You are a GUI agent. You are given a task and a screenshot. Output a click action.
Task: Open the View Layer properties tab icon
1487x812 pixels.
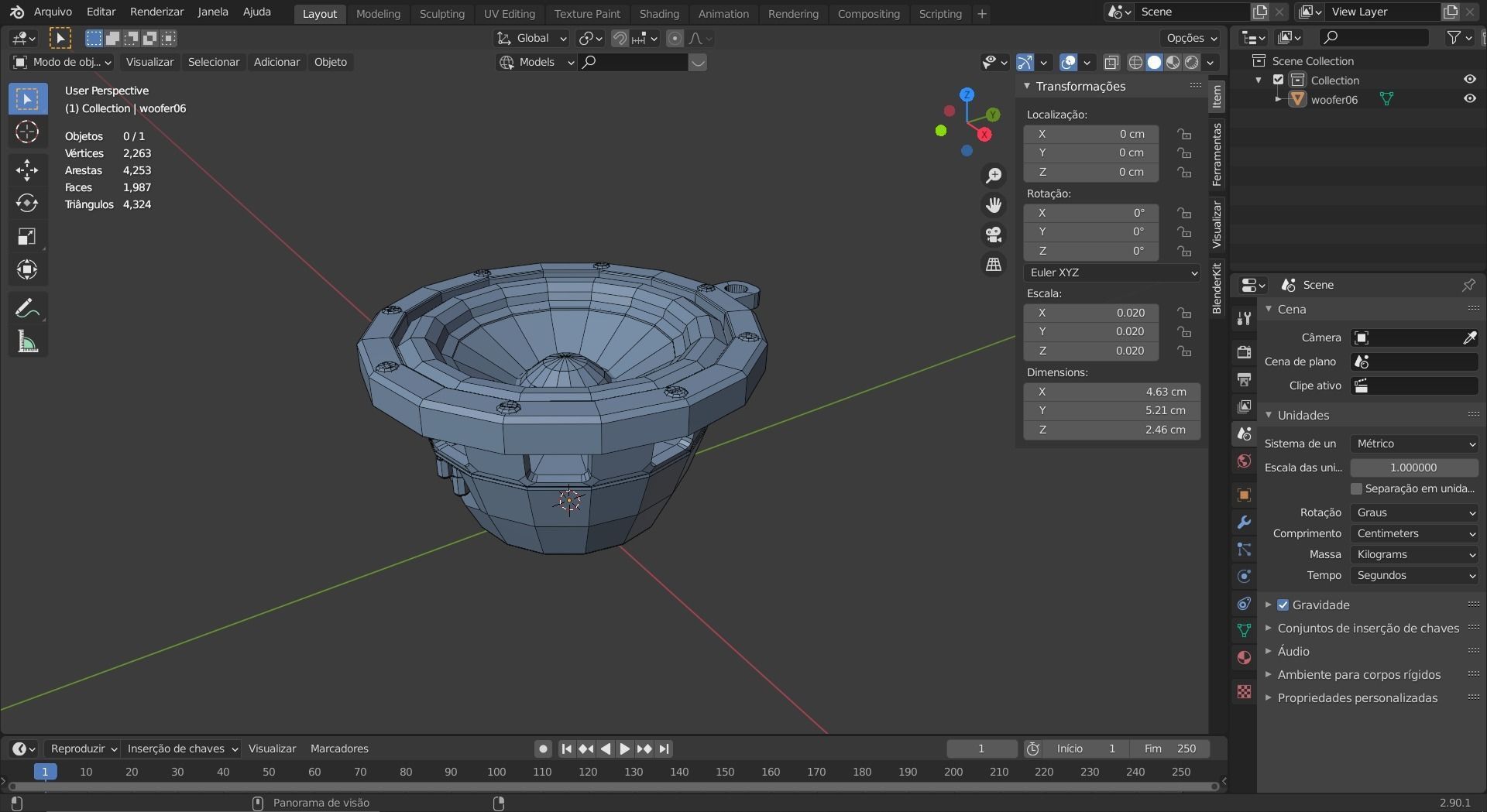(1244, 406)
